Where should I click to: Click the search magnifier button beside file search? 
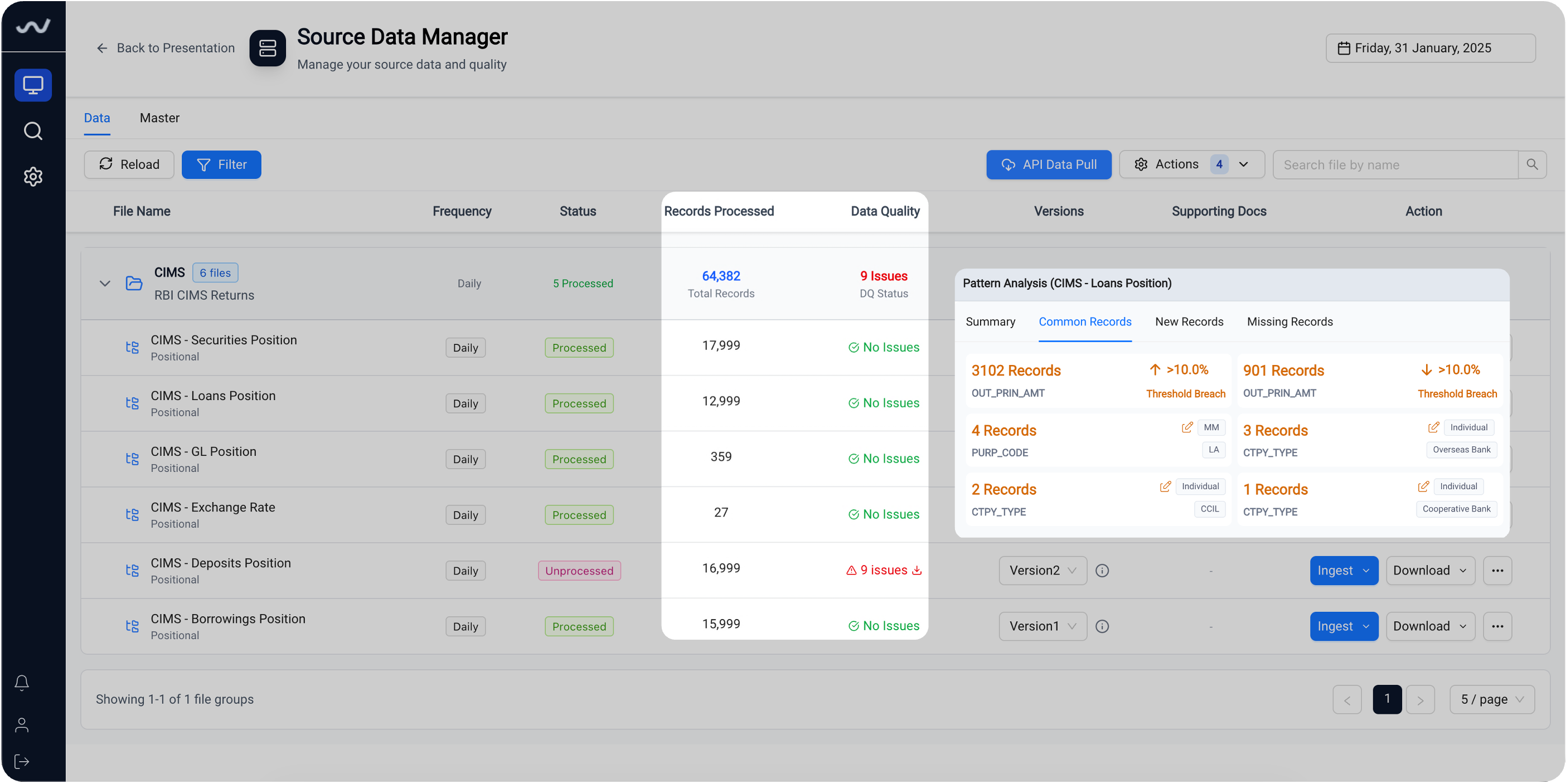tap(1533, 165)
